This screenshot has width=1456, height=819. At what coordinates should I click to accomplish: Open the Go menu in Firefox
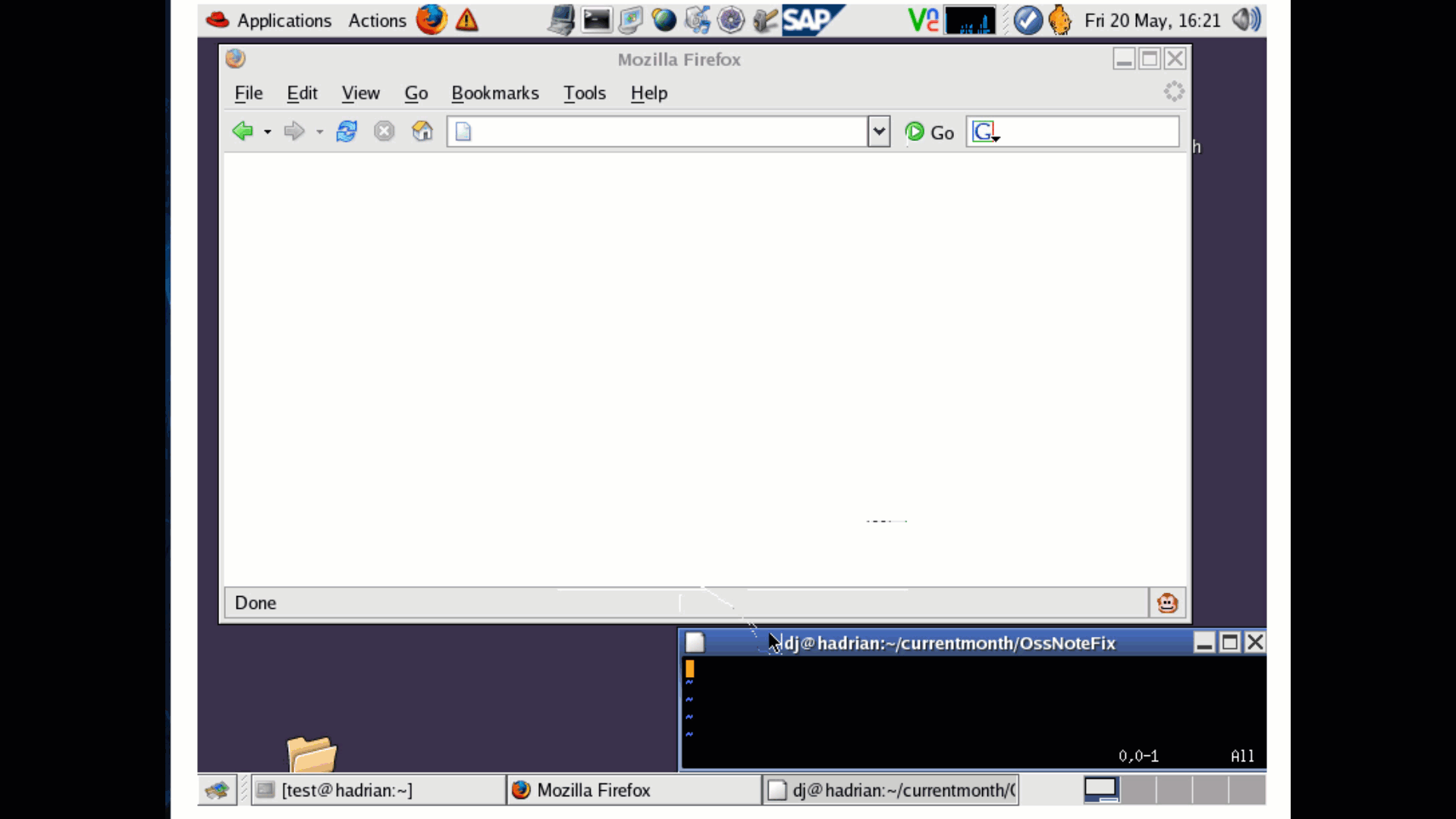pos(416,93)
